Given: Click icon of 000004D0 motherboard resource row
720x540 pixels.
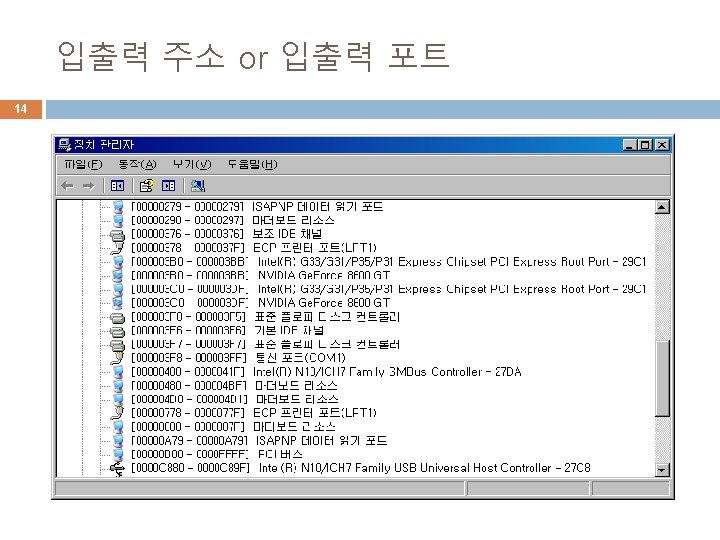Looking at the screenshot, I should 118,399.
